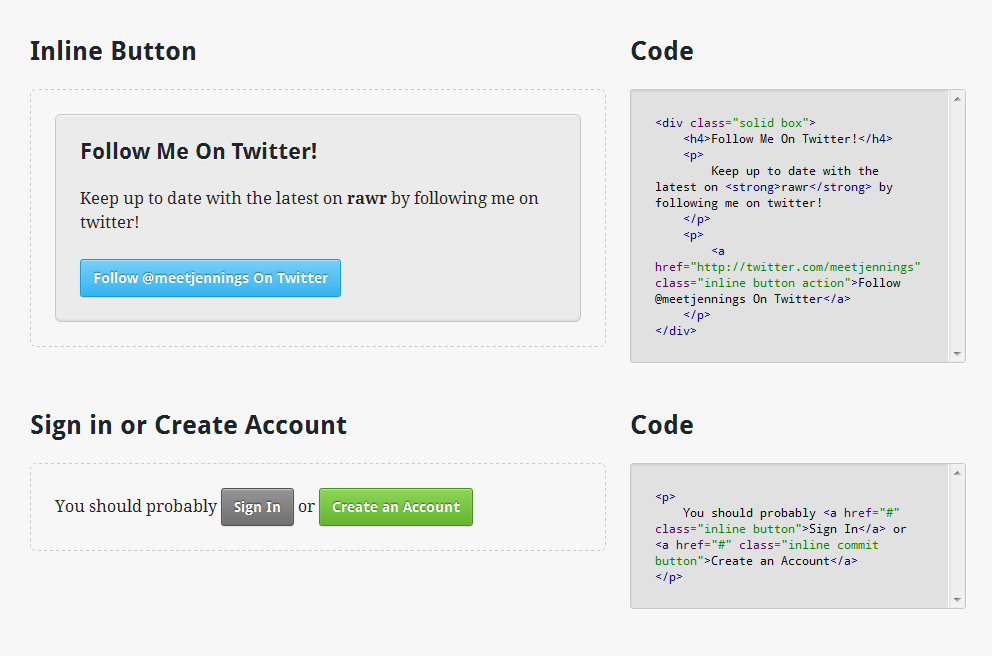Click the Follow @meetjennings On Twitter button
The height and width of the screenshot is (656, 992).
pos(210,278)
